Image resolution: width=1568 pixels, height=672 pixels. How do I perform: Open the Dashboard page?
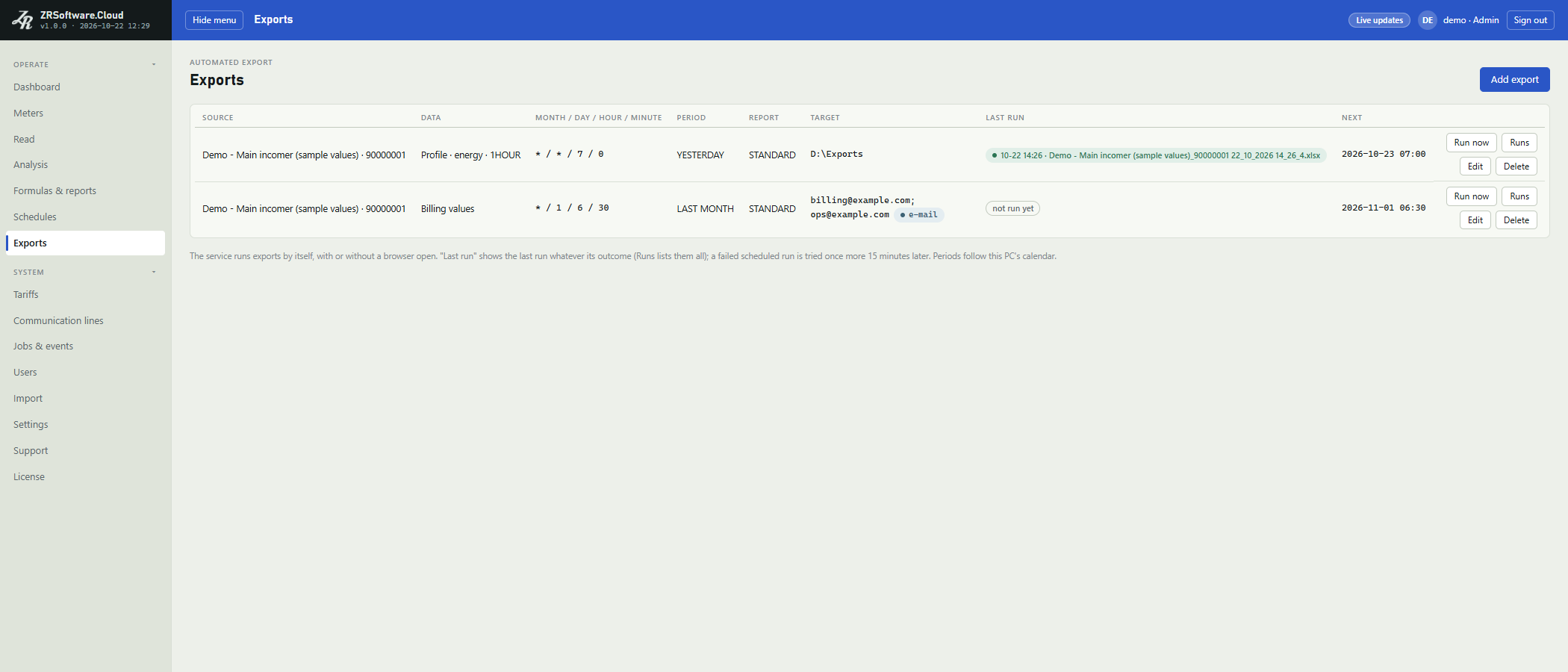85,87
